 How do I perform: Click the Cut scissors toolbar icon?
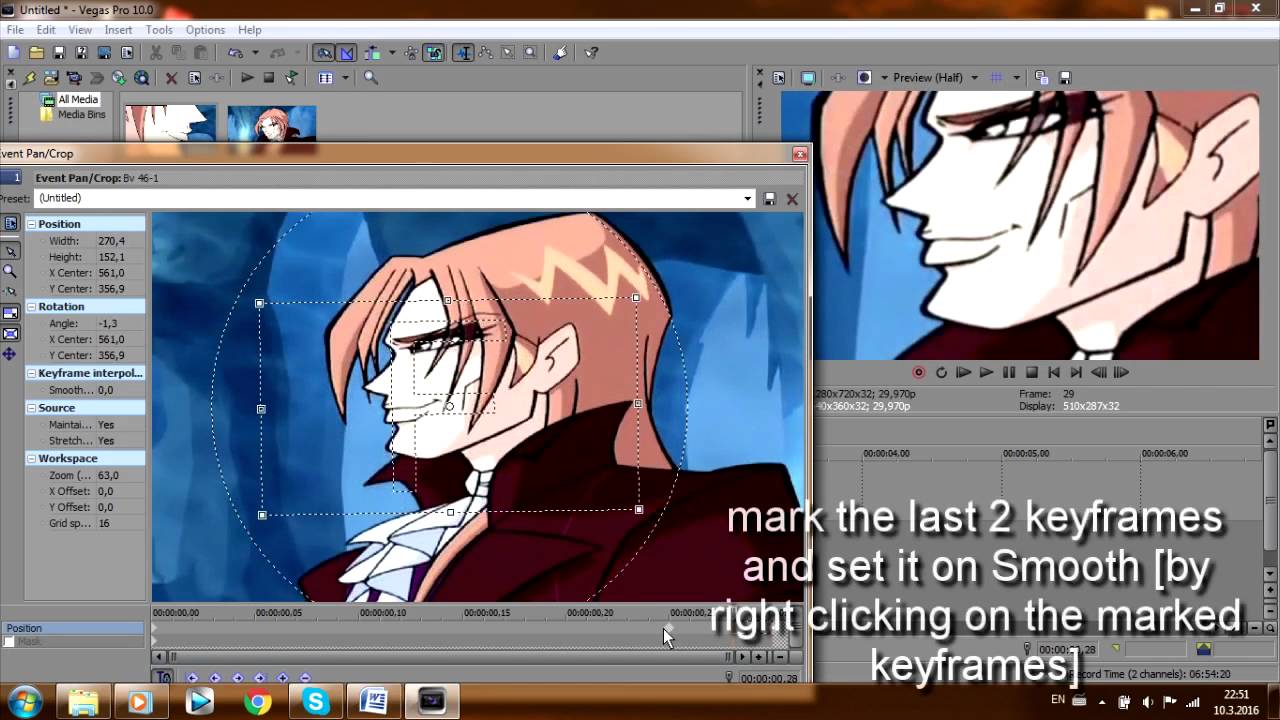click(156, 52)
